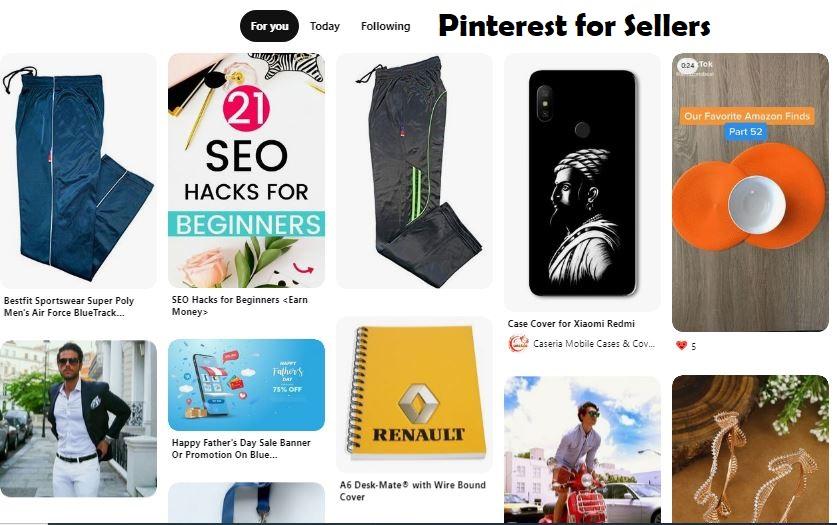Viewport: 837px width, 525px height.
Task: Click Bestfit Sportswear Super Poly title link
Action: click(x=69, y=307)
